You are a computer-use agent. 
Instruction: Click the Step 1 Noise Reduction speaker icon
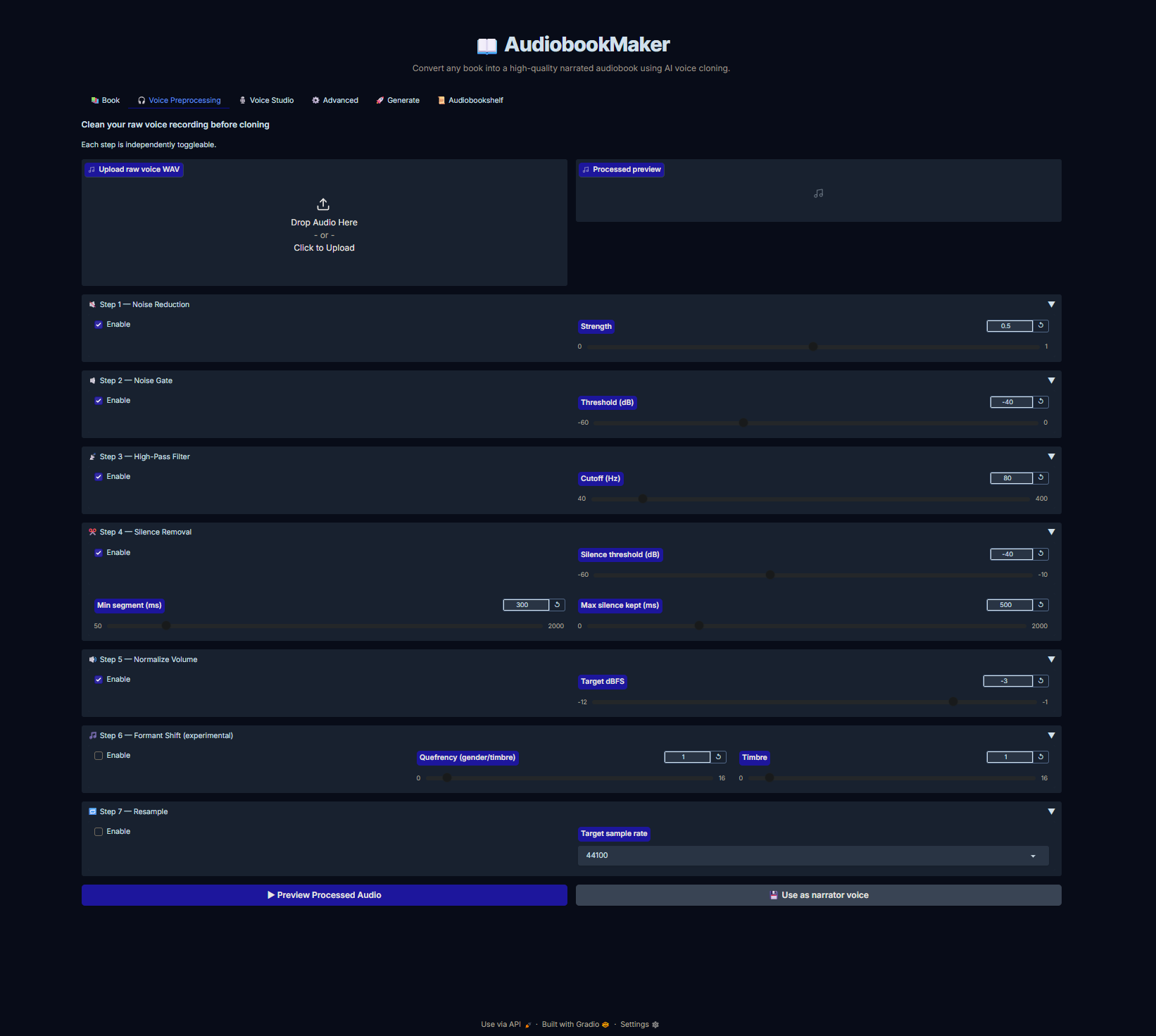tap(92, 305)
